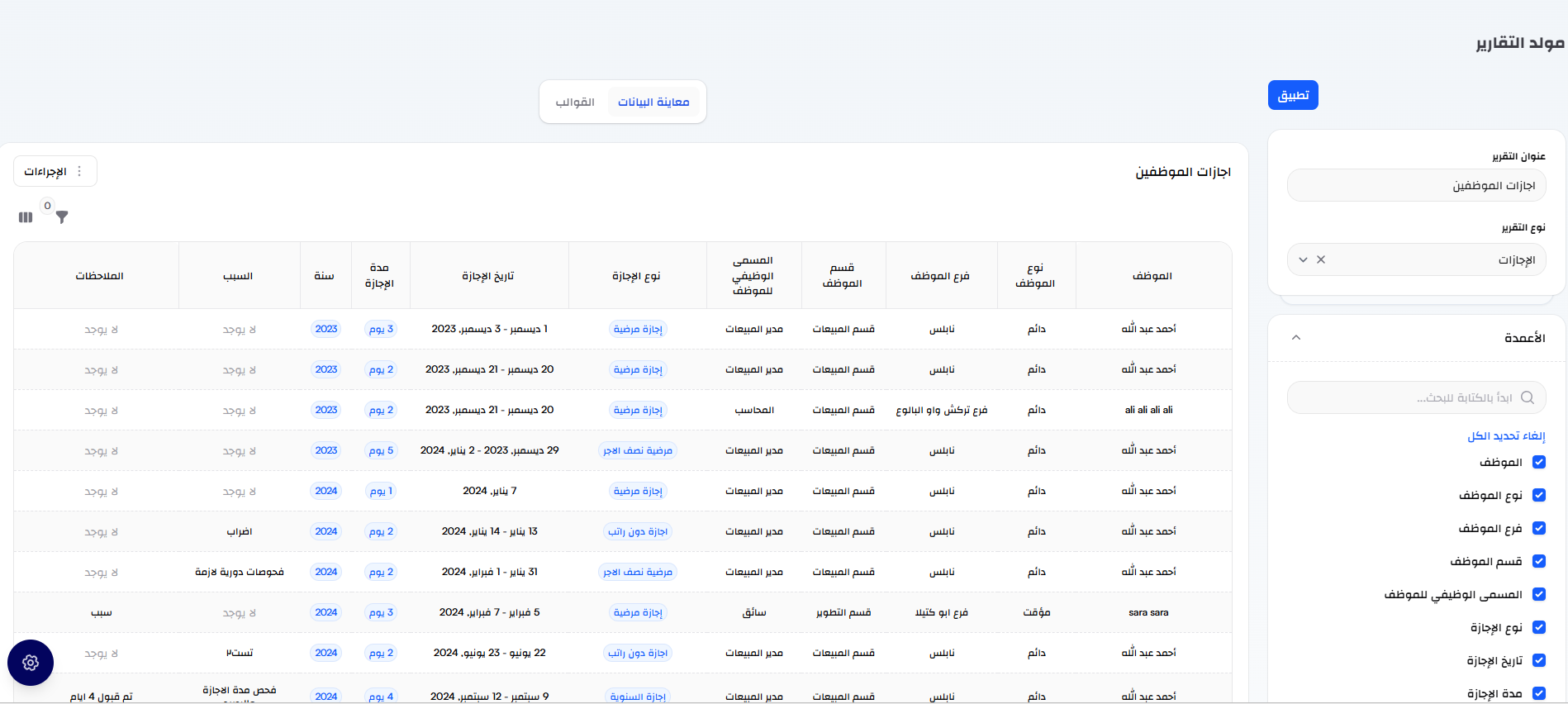The width and height of the screenshot is (1568, 704).
Task: Uncheck the مدة الإجازة column checkbox
Action: (1539, 693)
